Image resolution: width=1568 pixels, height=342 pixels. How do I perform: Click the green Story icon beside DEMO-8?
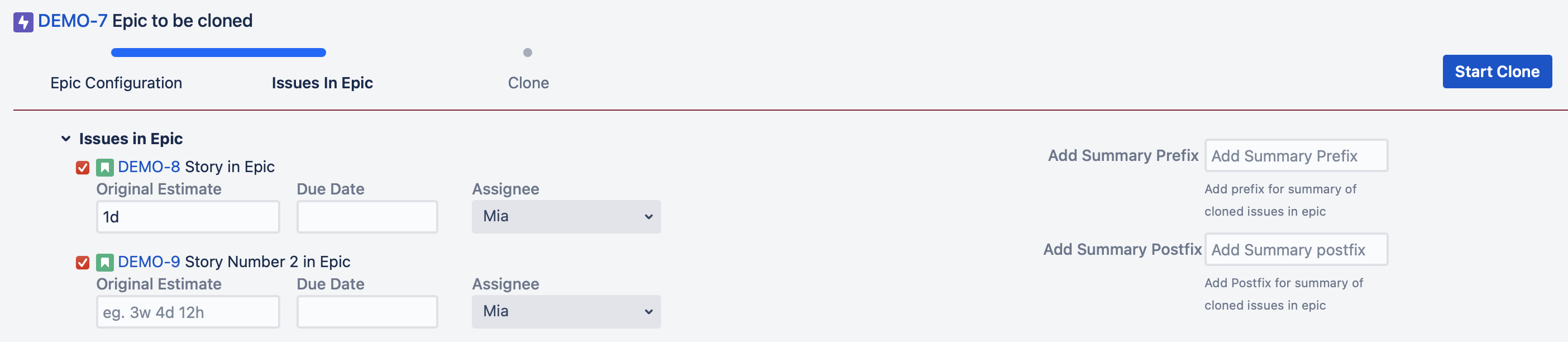[x=104, y=167]
